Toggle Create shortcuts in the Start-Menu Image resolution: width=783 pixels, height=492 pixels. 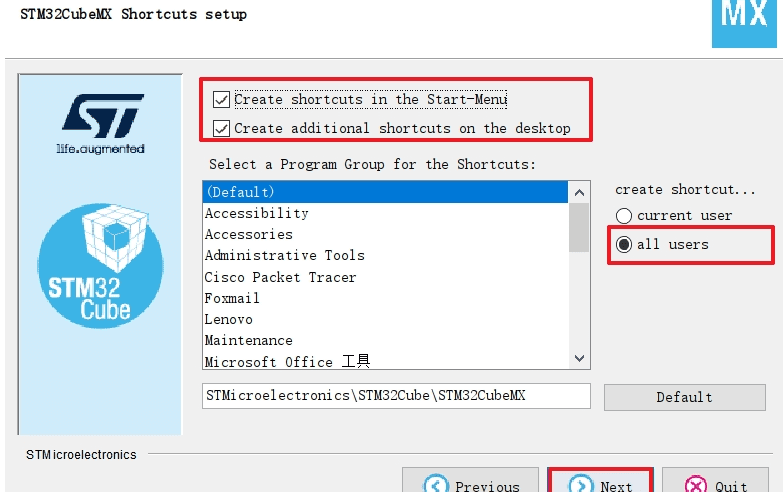pyautogui.click(x=221, y=99)
